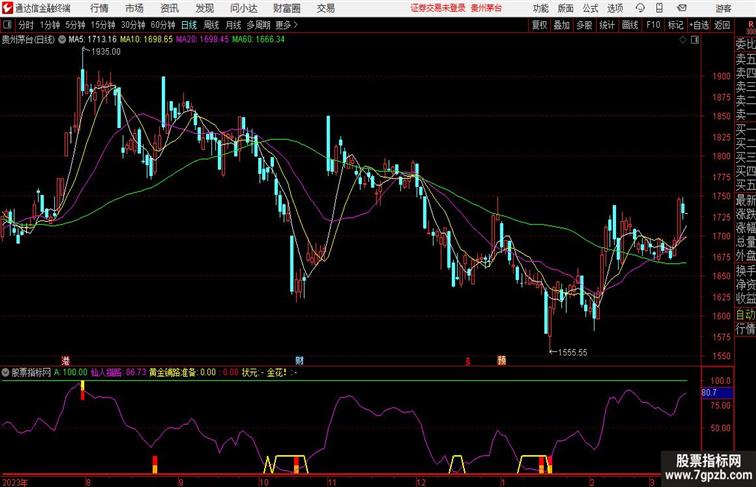756x487 pixels.
Task: Click the 统计 toolbar button
Action: [607, 25]
